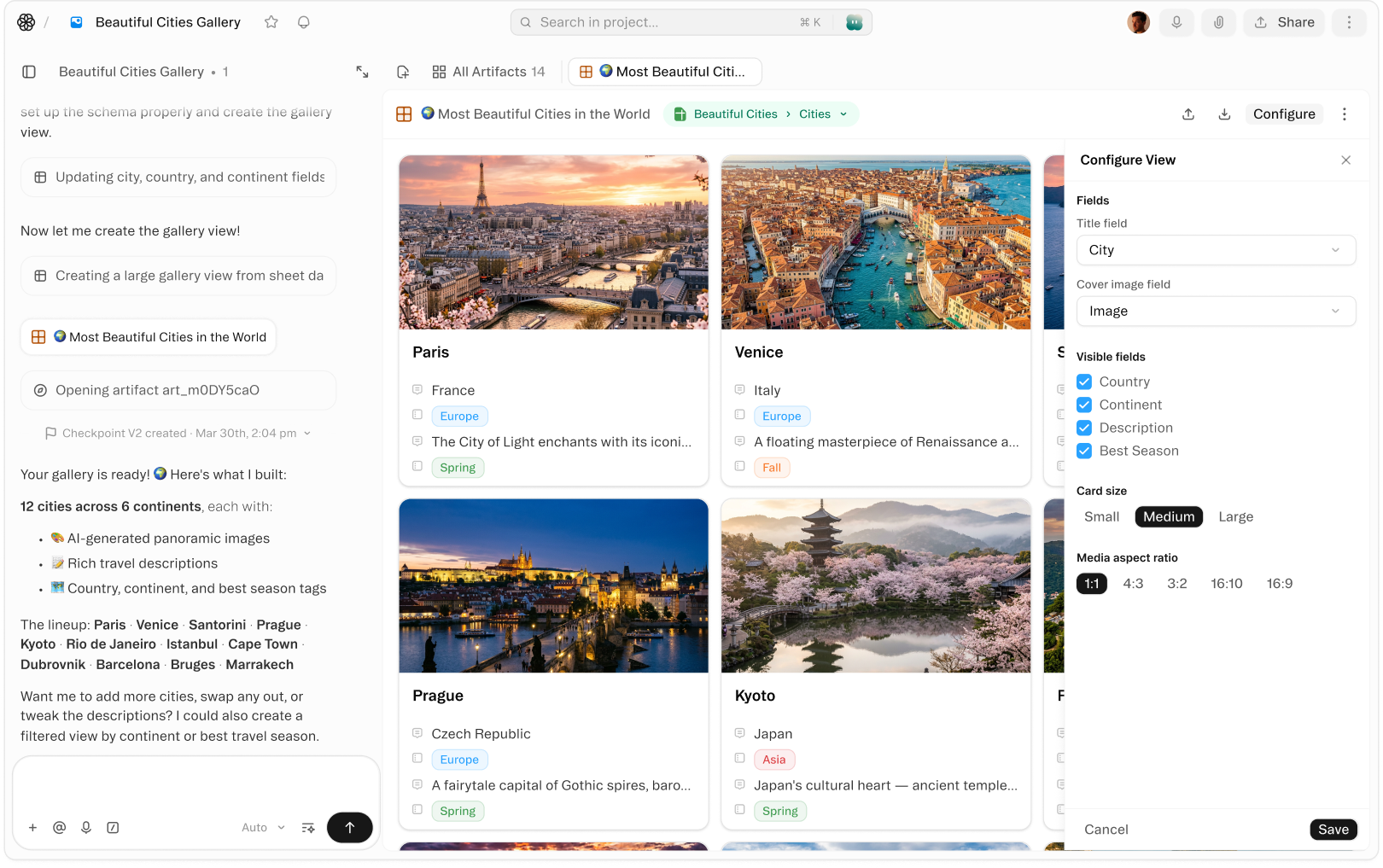Switch to the All Artifacts tab
This screenshot has width=1383, height=868.
click(x=488, y=72)
